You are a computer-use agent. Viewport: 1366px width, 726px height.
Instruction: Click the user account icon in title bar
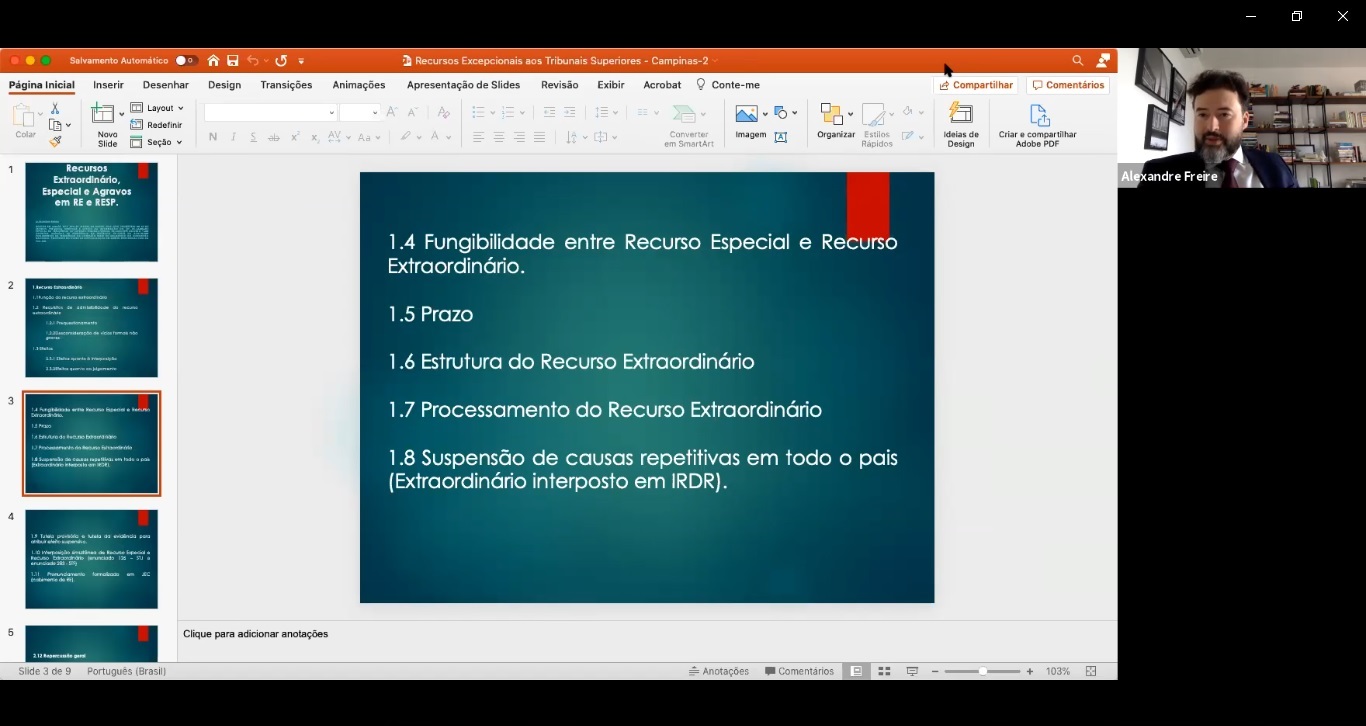(x=1103, y=61)
